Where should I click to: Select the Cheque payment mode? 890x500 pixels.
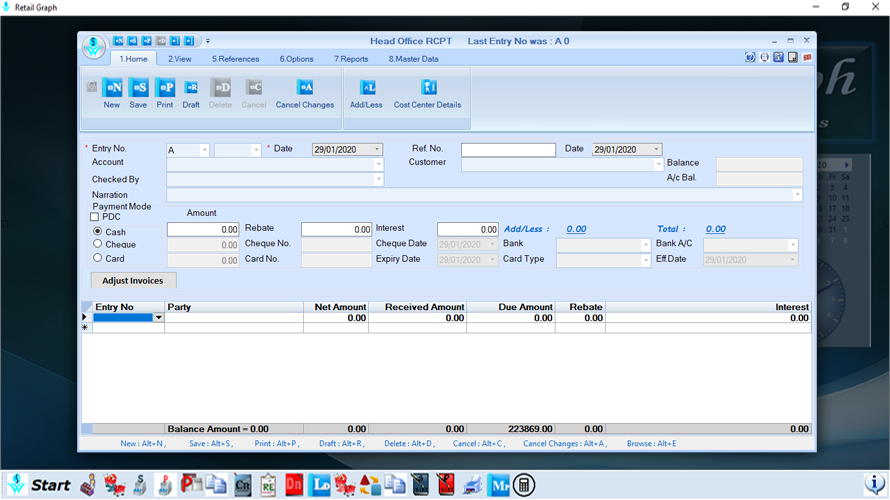[98, 244]
